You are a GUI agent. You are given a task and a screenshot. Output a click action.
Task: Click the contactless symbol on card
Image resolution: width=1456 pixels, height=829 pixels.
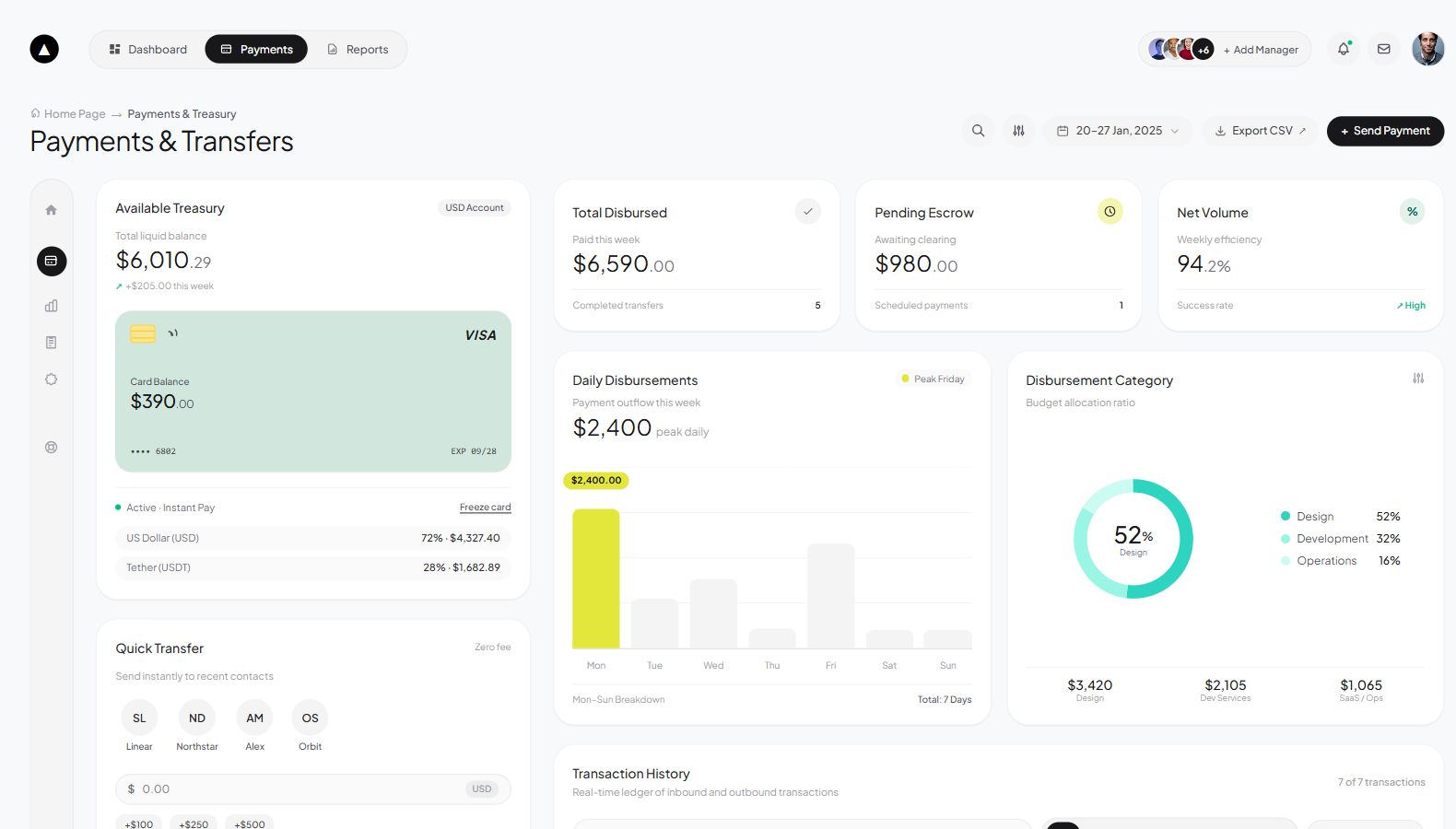tap(172, 333)
